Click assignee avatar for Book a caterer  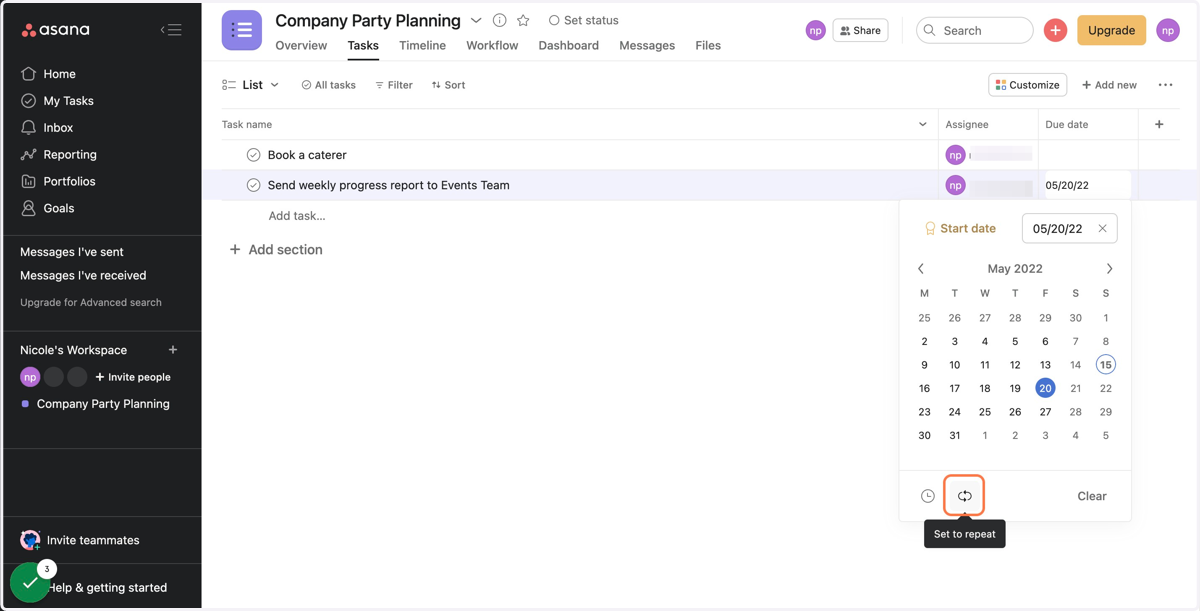[x=955, y=155]
